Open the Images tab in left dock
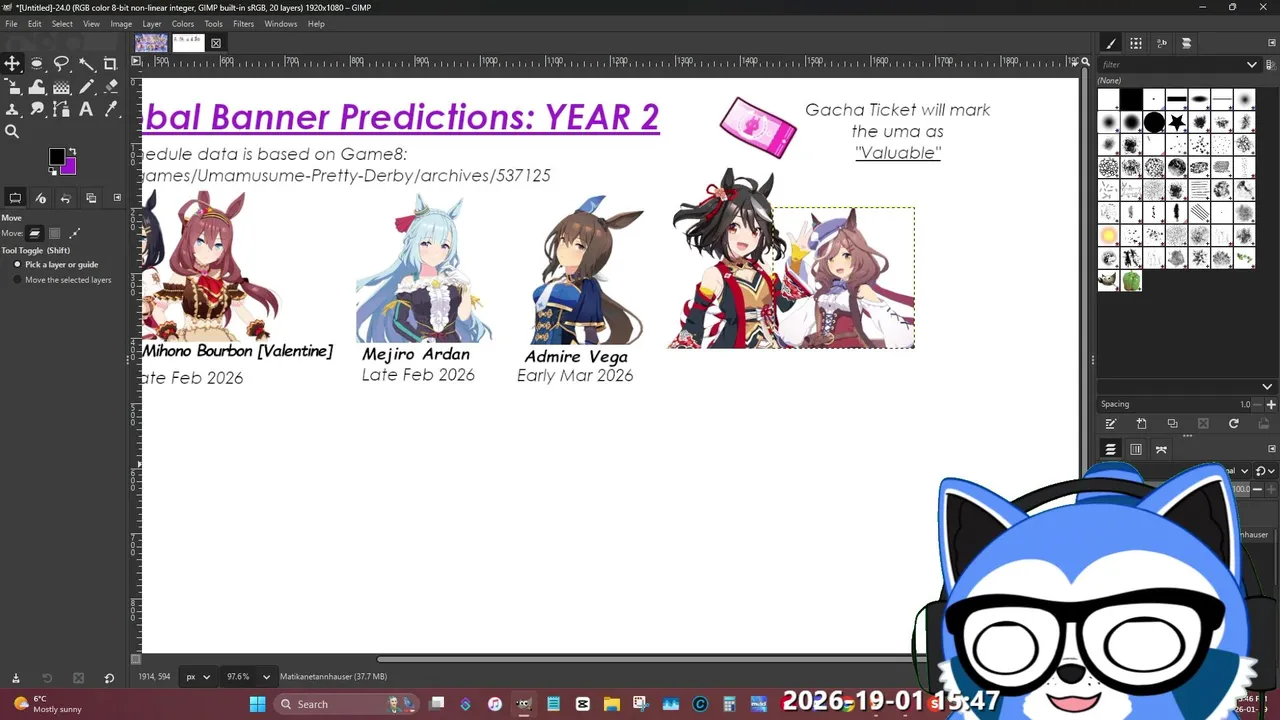Image resolution: width=1280 pixels, height=720 pixels. tap(91, 198)
